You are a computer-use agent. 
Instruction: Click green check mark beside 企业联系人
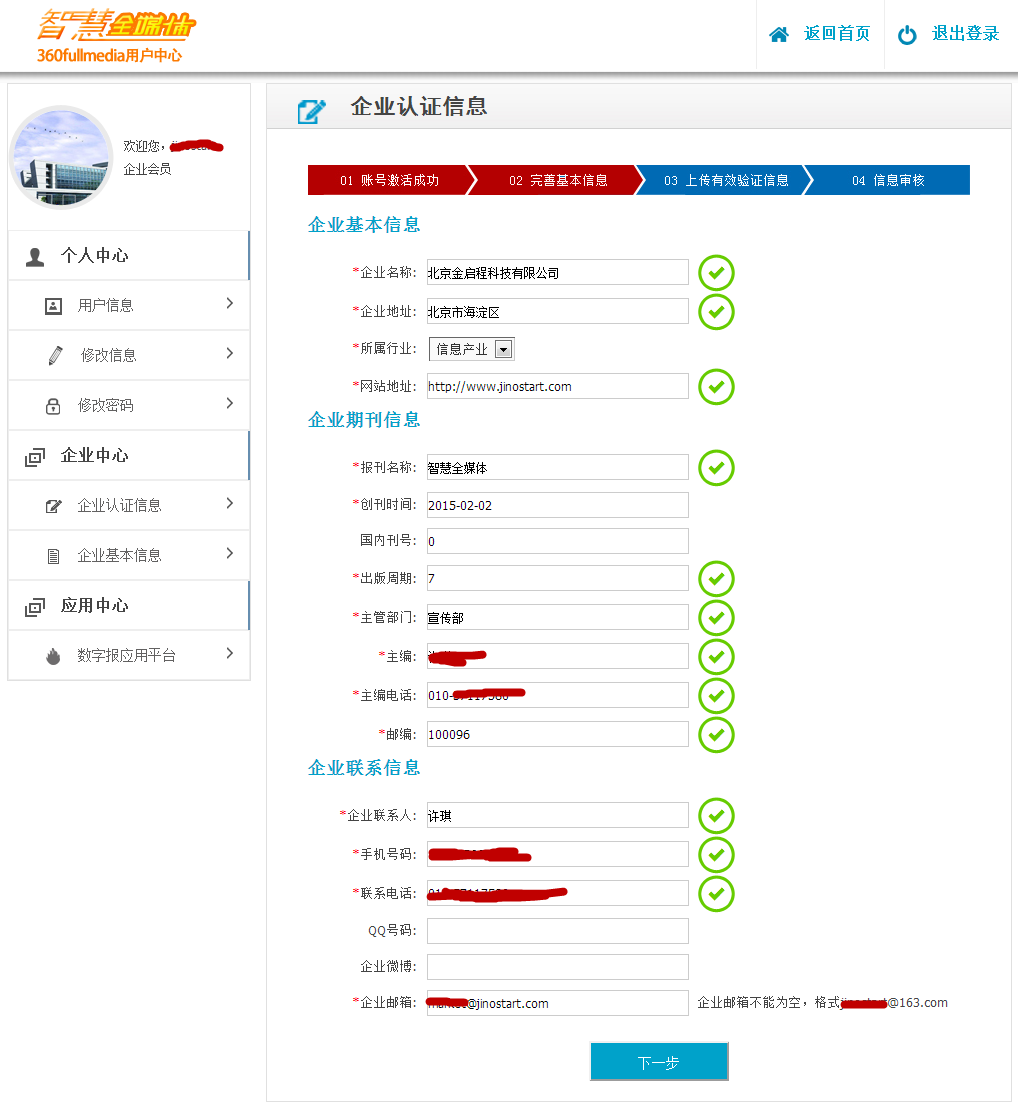(716, 816)
